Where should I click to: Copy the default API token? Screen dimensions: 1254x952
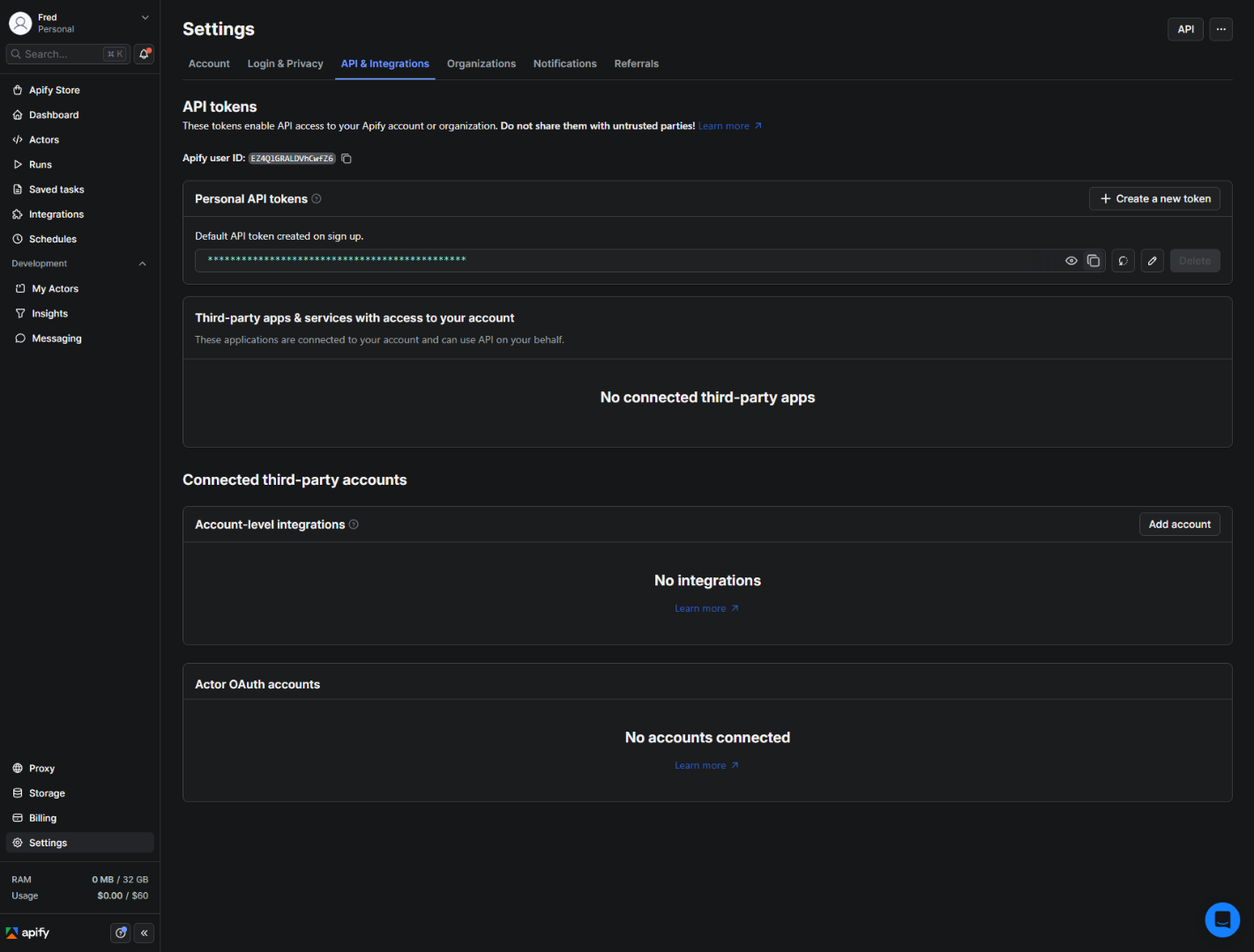(1094, 261)
